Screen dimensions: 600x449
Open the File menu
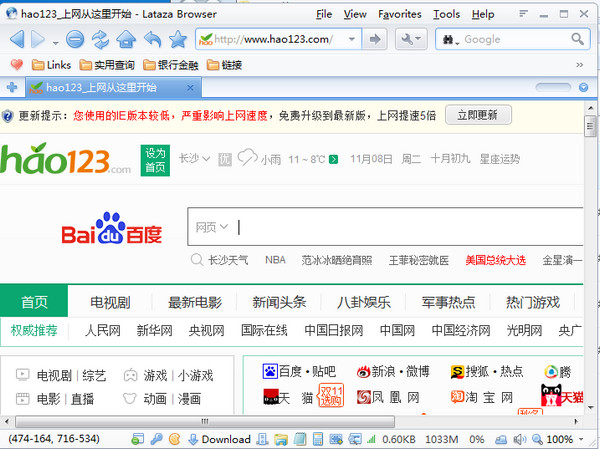click(324, 14)
